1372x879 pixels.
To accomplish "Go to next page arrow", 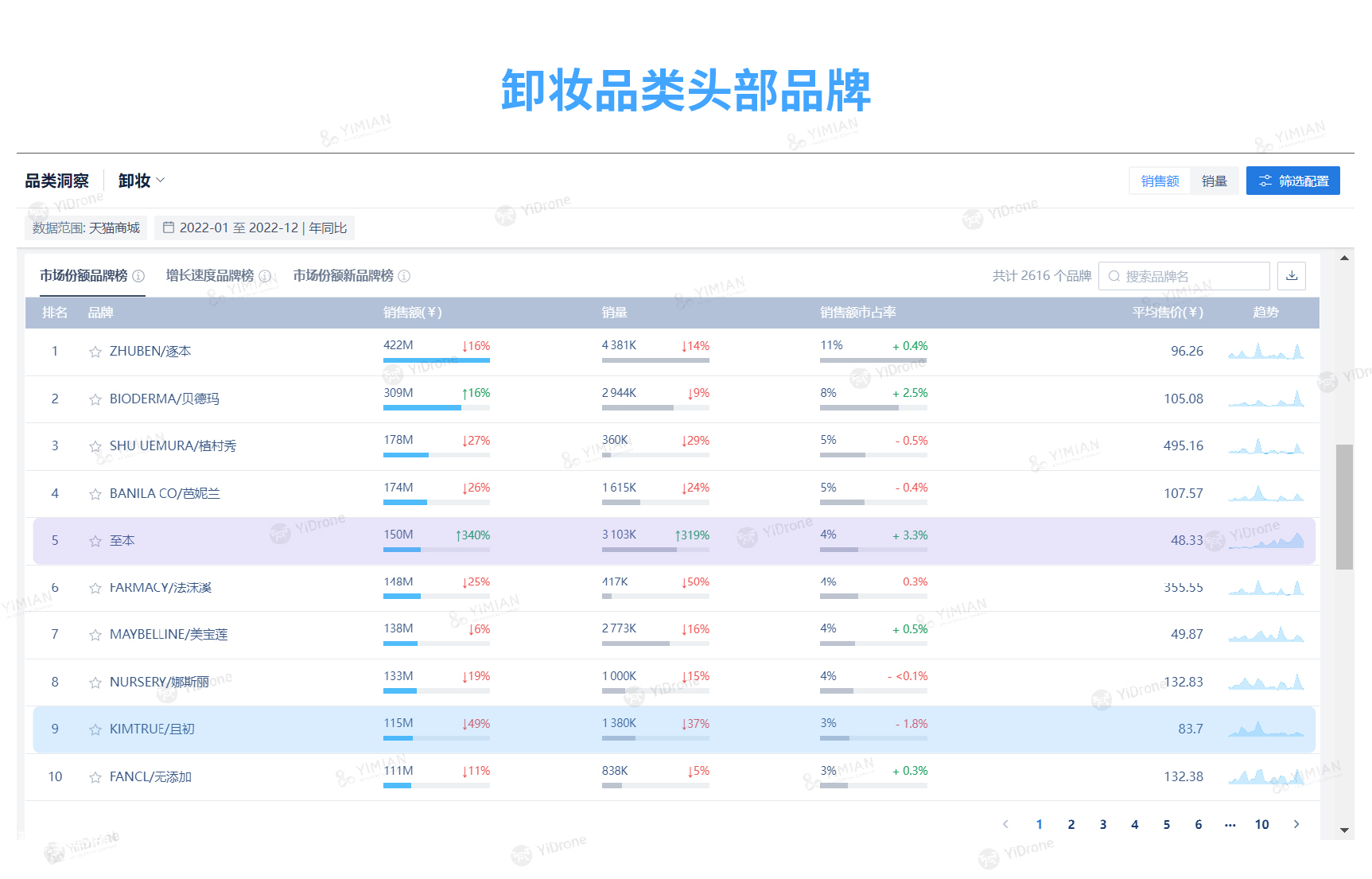I will point(1296,824).
